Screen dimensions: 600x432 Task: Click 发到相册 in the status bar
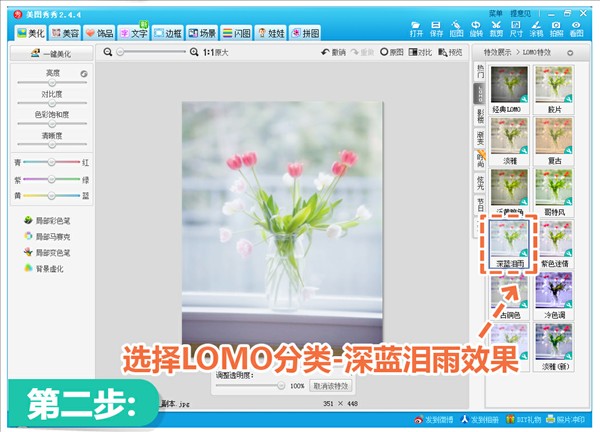pyautogui.click(x=479, y=419)
